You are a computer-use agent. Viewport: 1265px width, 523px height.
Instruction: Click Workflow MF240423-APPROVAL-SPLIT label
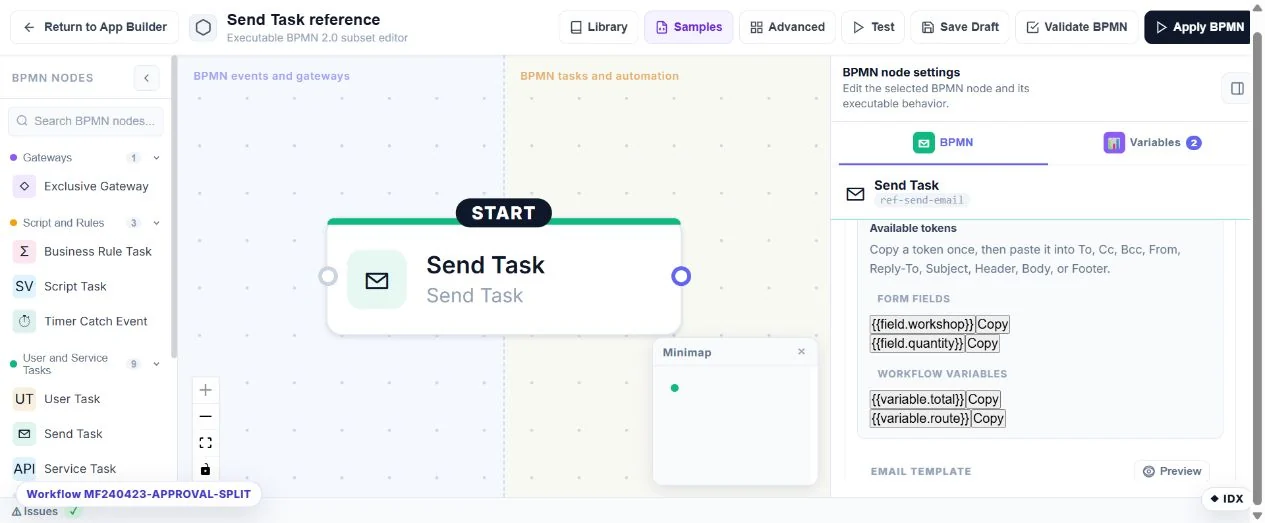tap(139, 494)
